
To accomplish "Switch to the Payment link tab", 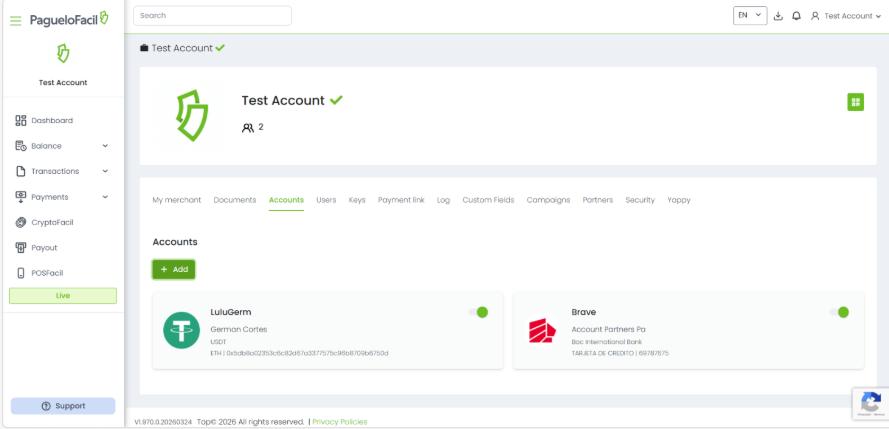I will pyautogui.click(x=401, y=200).
